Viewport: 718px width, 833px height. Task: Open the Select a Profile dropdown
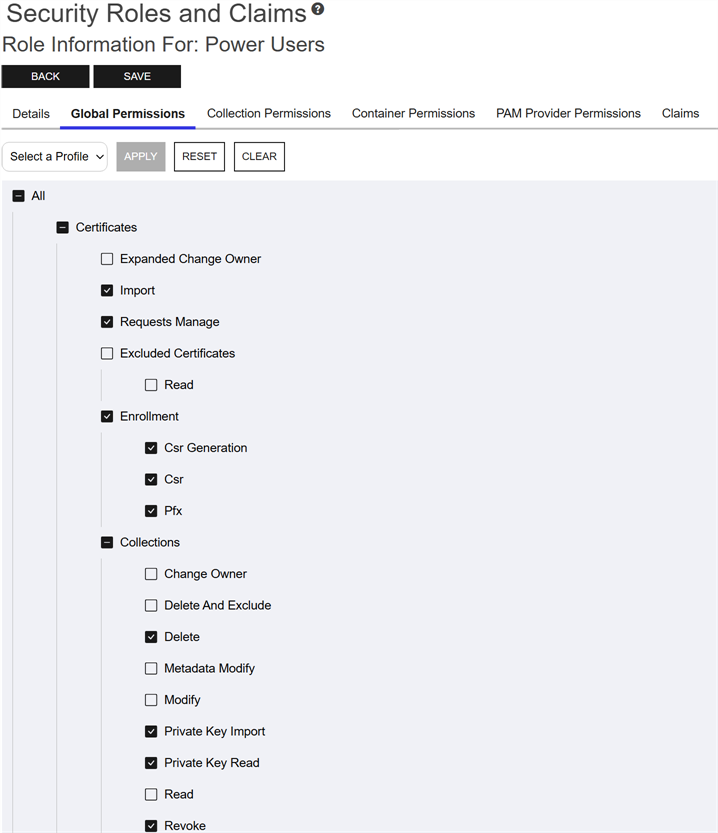pyautogui.click(x=55, y=157)
